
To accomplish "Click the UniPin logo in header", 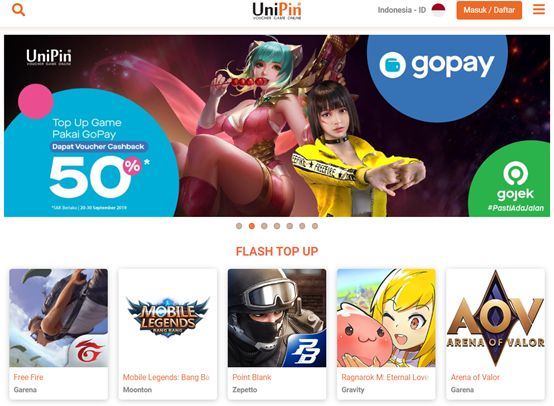I will [x=277, y=11].
